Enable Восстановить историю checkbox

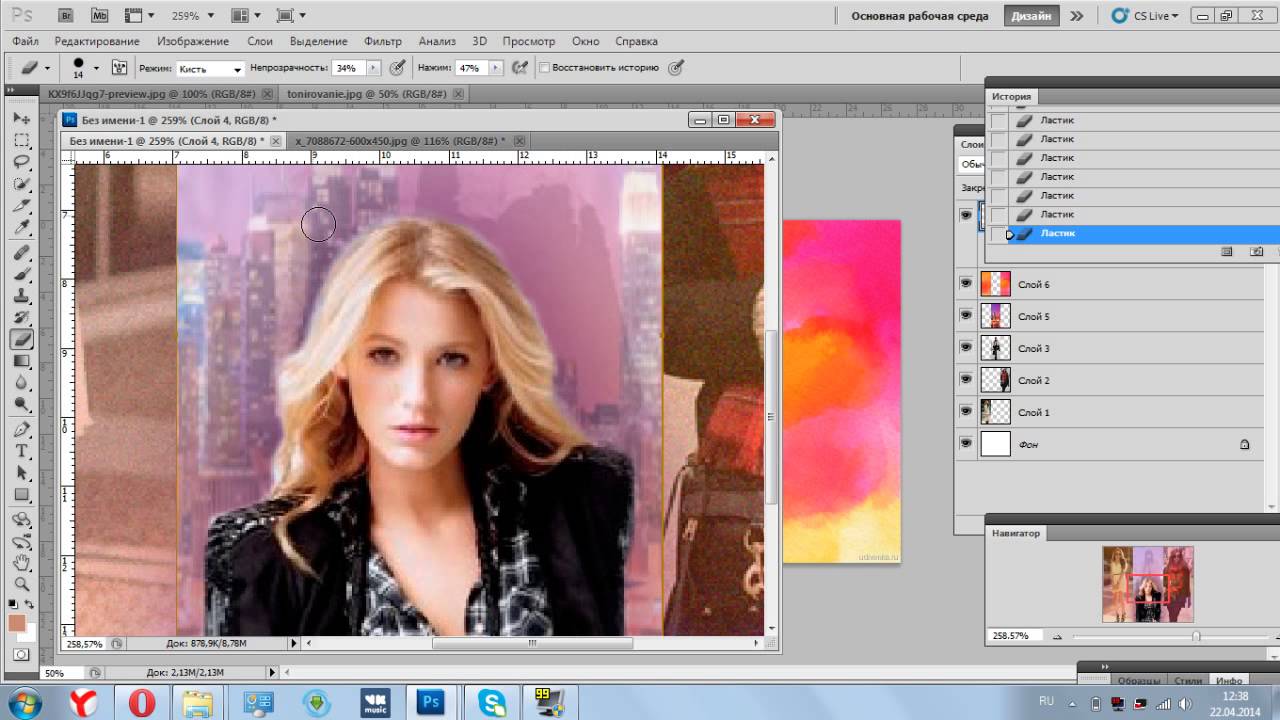pos(545,68)
